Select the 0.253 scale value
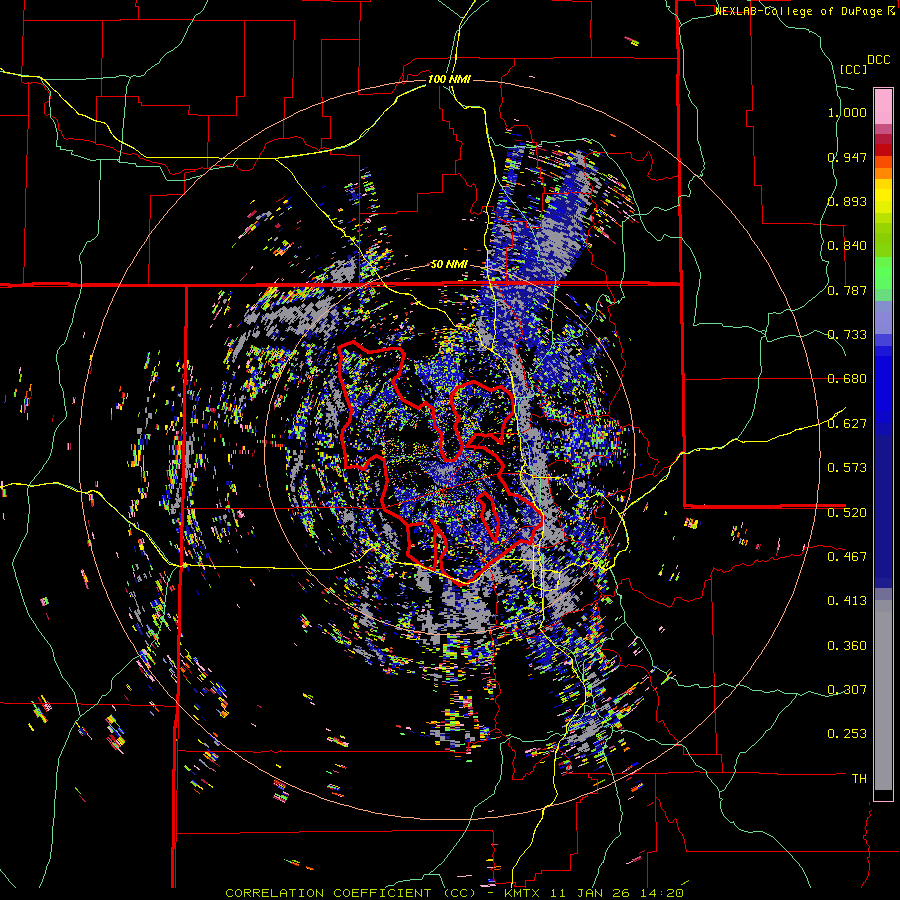Image resolution: width=900 pixels, height=900 pixels. pos(847,734)
